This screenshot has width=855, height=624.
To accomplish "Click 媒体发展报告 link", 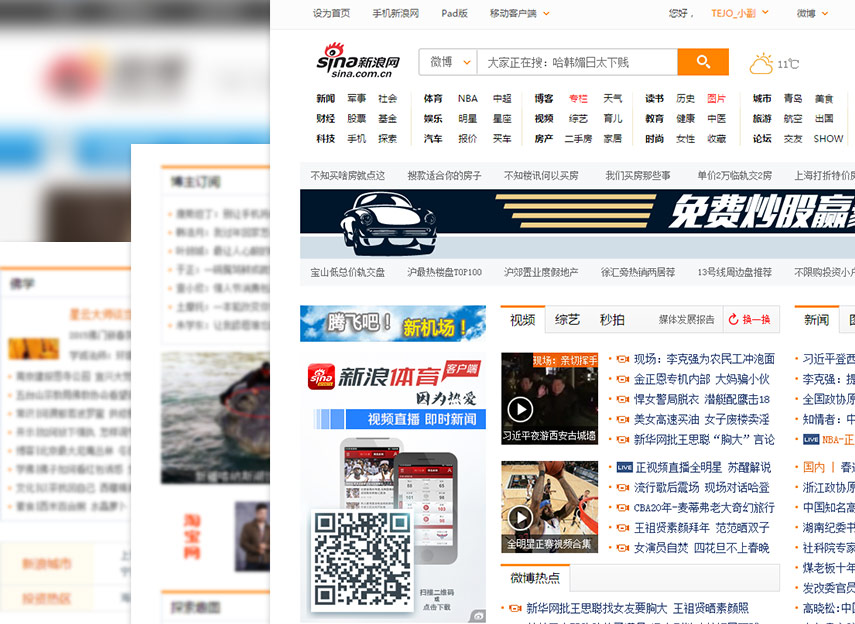I will (x=686, y=320).
